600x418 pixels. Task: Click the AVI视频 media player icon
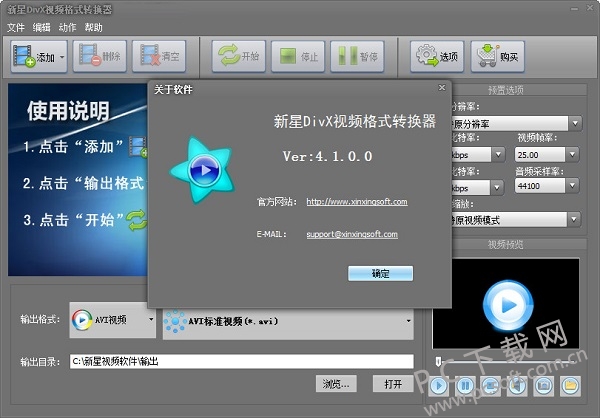point(82,320)
